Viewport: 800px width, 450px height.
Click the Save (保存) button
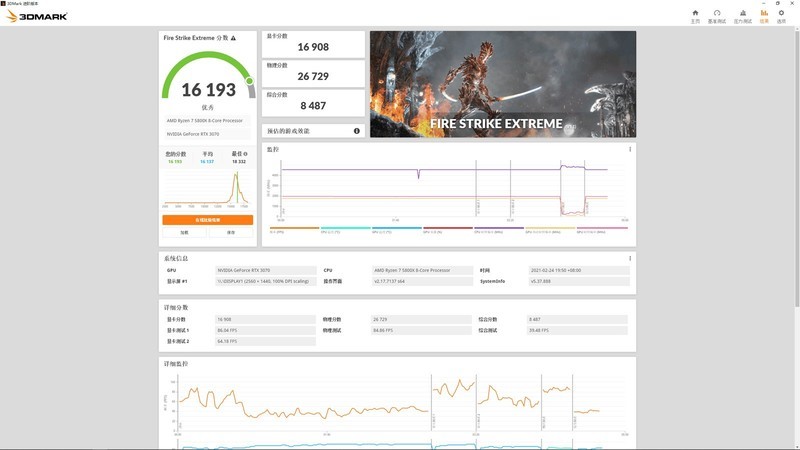point(231,233)
